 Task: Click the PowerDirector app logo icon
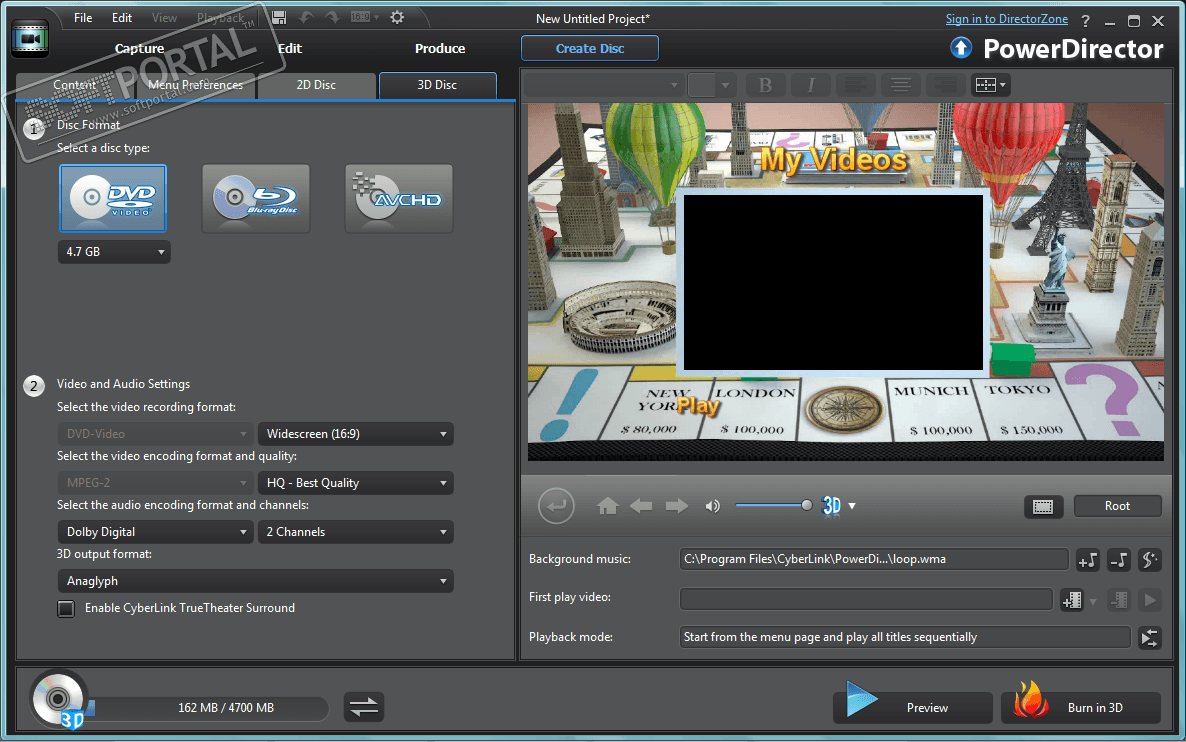[x=30, y=38]
